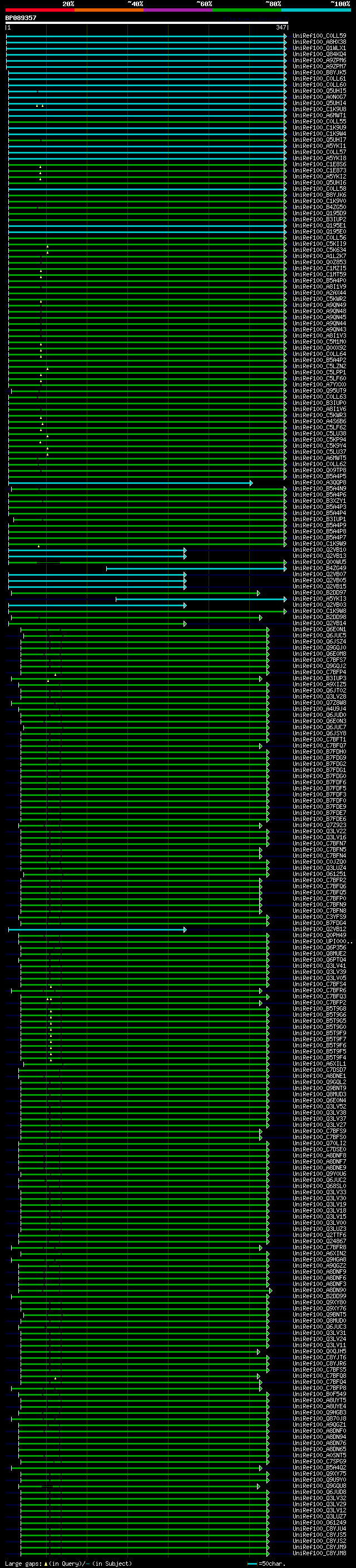Select the UniRef100_C3YFS9 label
This screenshot has width=356, height=1568.
(x=319, y=917)
